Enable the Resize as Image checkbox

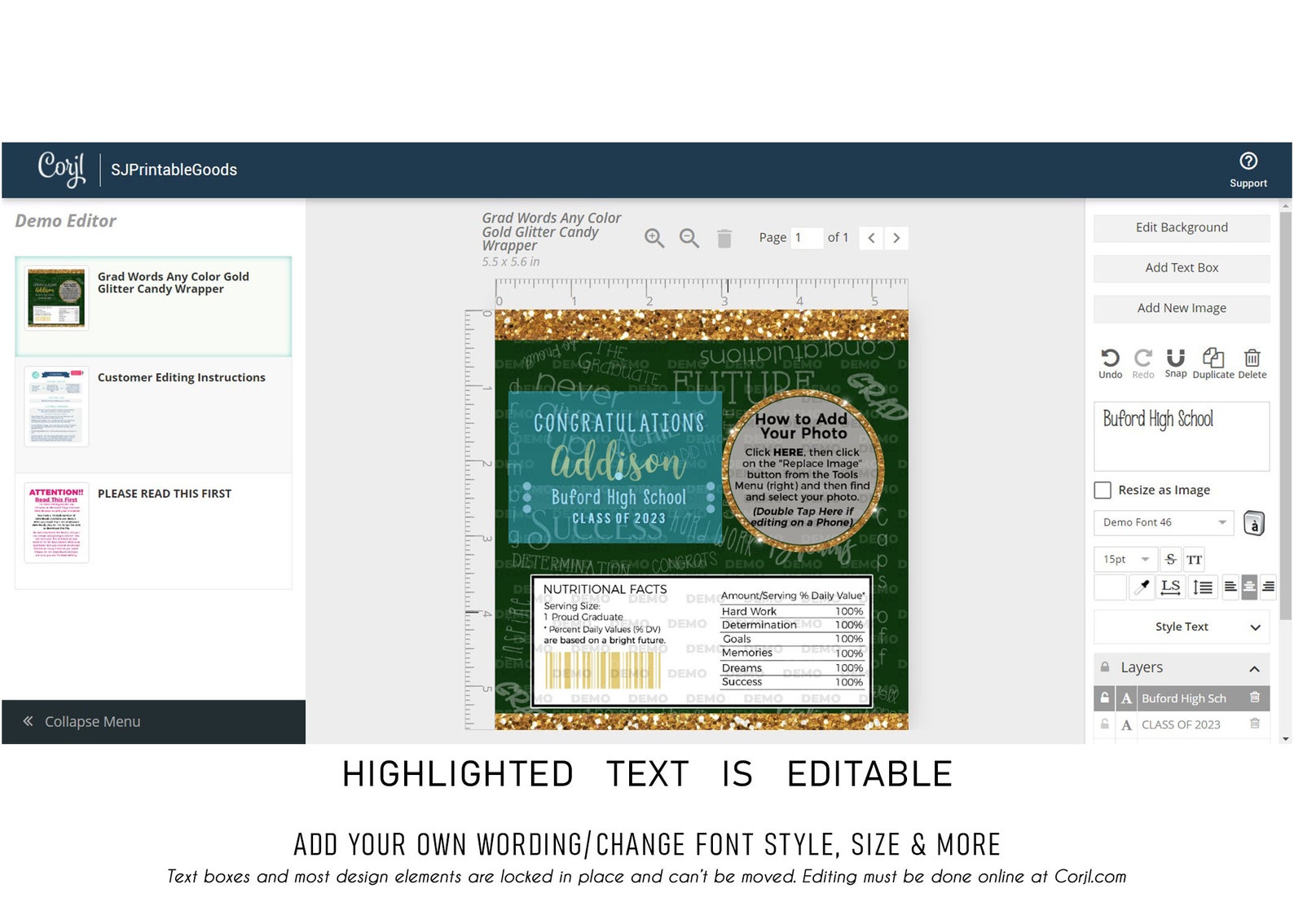click(1103, 490)
